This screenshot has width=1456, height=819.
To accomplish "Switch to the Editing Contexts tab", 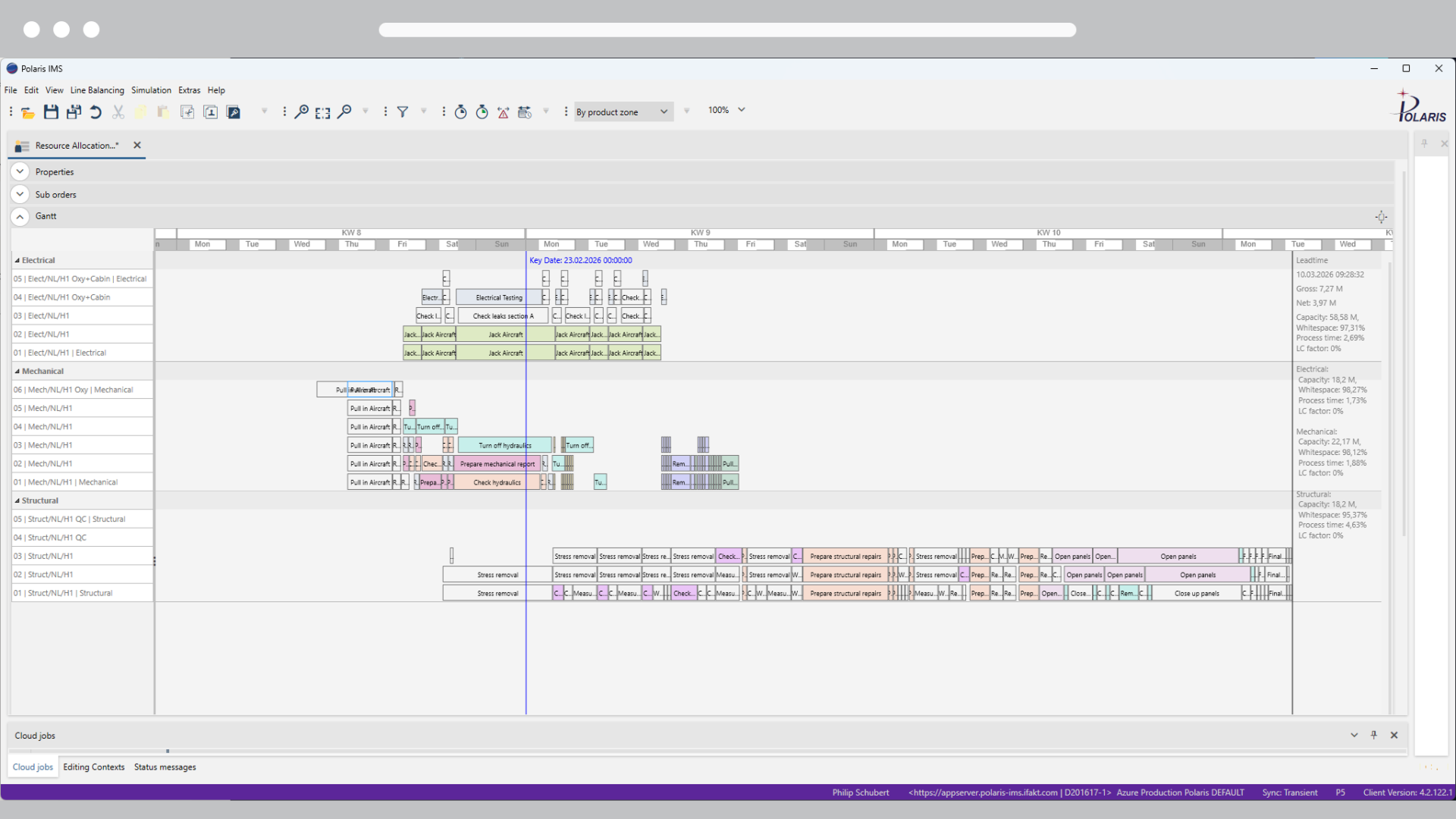I will [x=94, y=767].
